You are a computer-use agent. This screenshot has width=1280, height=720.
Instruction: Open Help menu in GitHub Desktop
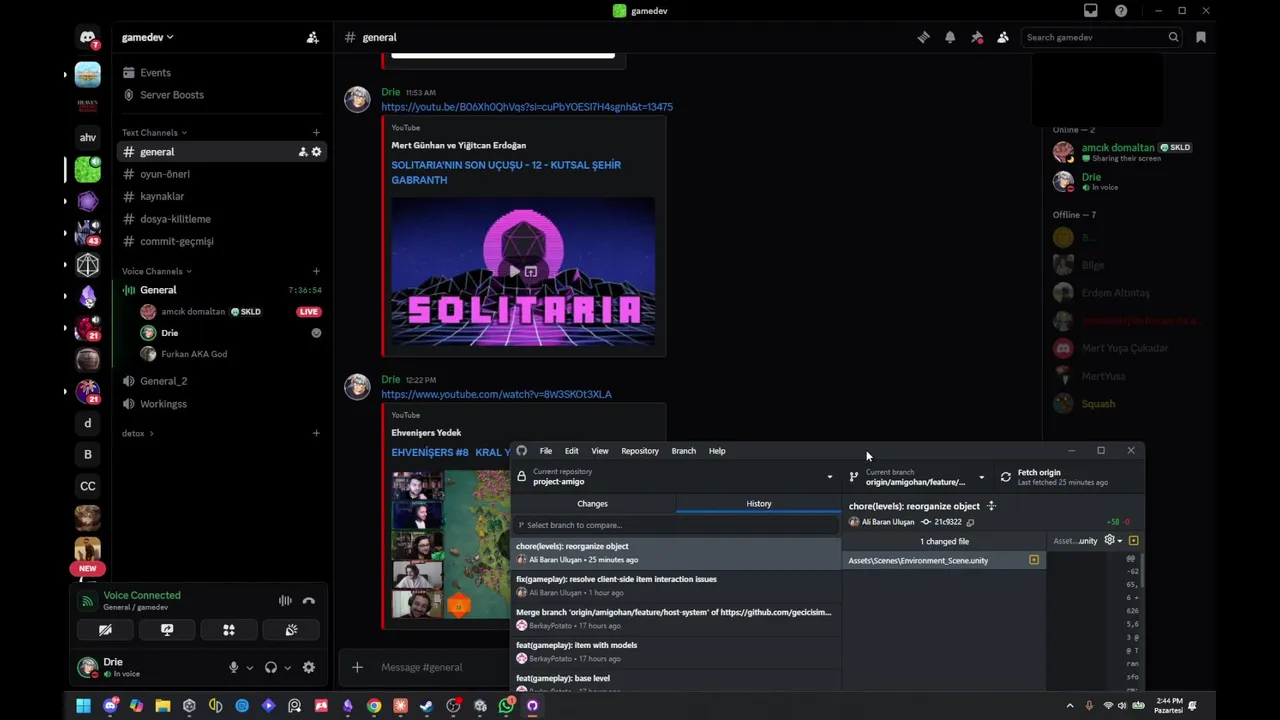(717, 451)
